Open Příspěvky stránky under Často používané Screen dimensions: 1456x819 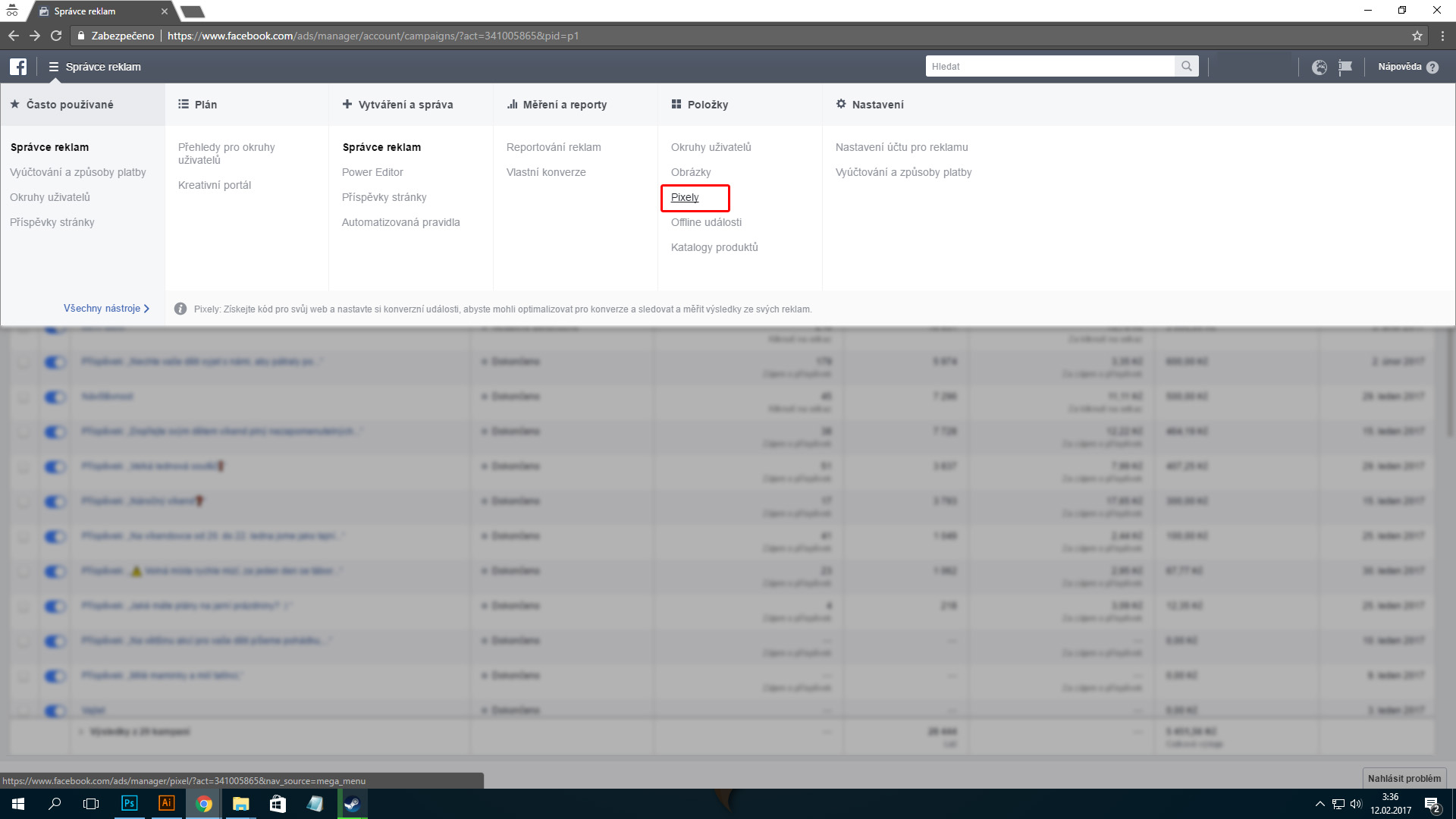tap(52, 222)
